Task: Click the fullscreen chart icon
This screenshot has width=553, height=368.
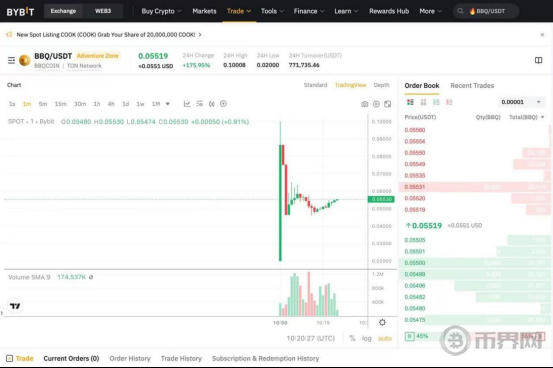Action: point(387,104)
